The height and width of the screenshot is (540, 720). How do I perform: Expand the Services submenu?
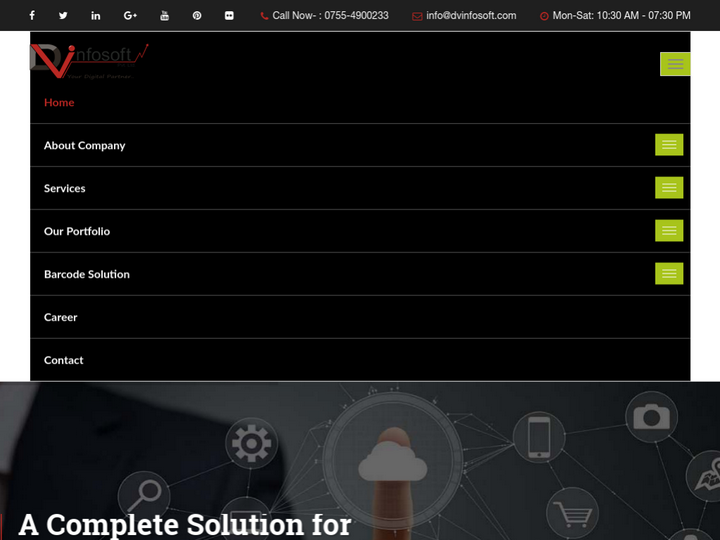point(669,188)
